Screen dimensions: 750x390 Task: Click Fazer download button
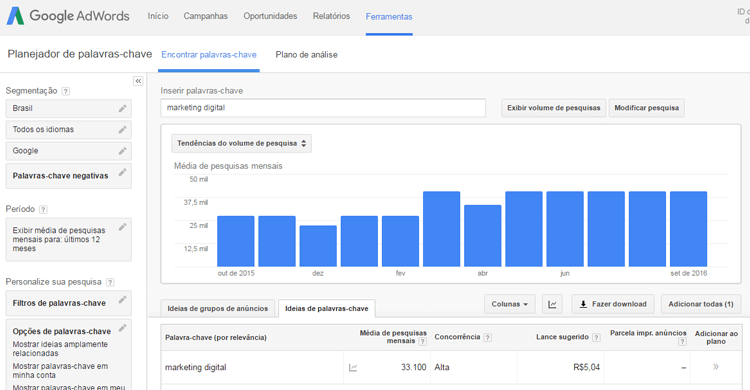point(613,304)
